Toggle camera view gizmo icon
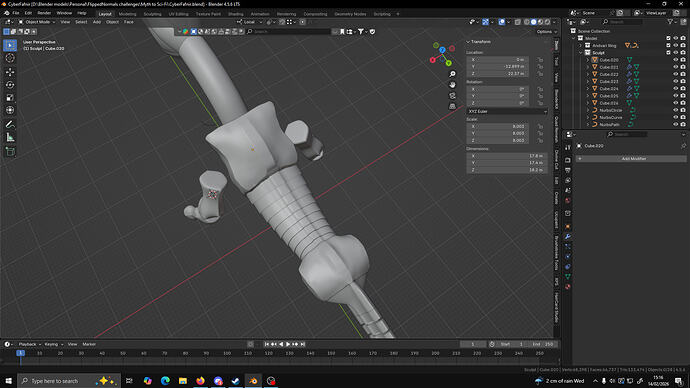Screen dimensions: 690x388 (452, 95)
